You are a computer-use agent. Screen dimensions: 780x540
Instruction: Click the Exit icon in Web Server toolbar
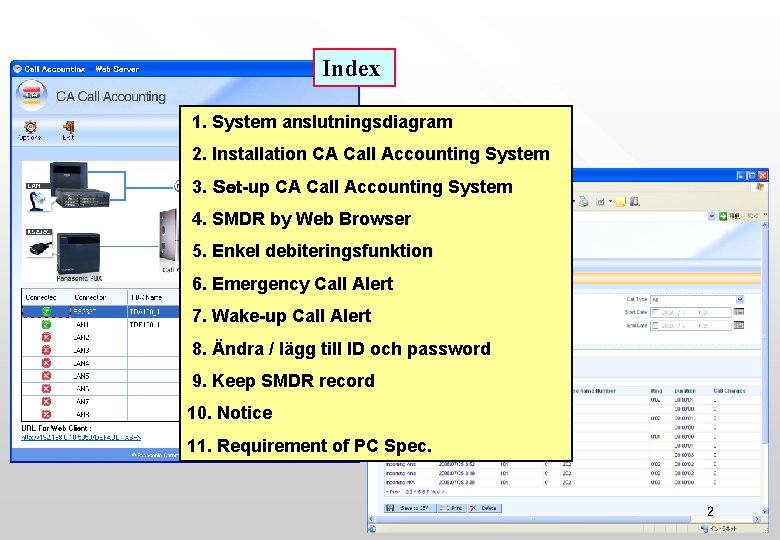click(x=68, y=130)
